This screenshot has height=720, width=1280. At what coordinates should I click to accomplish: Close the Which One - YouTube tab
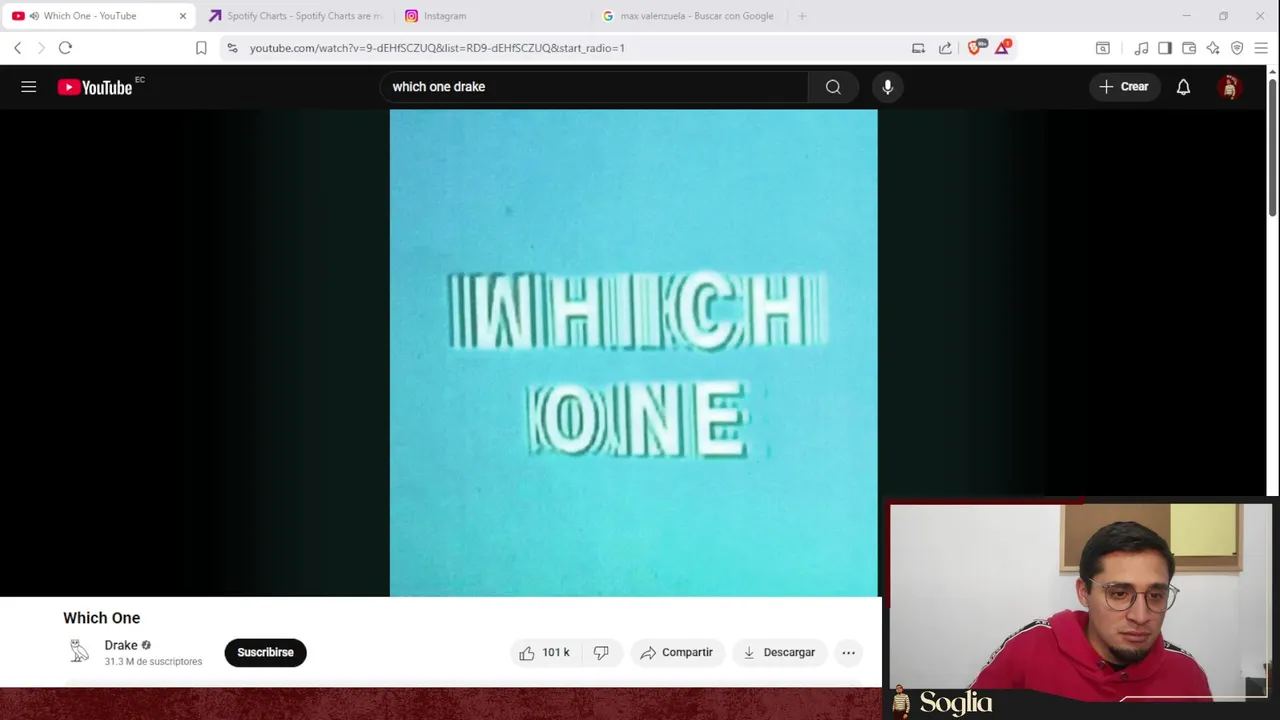click(183, 16)
